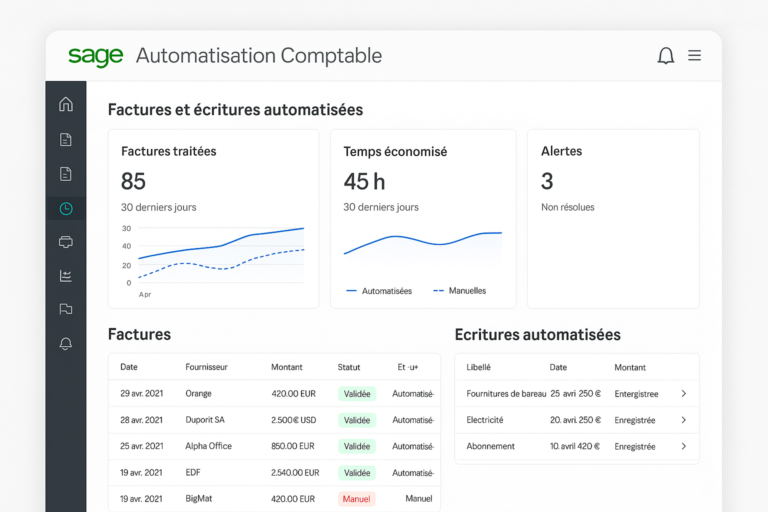Viewport: 768px width, 512px height.
Task: Click the document icon directly below Home
Action: 66,139
